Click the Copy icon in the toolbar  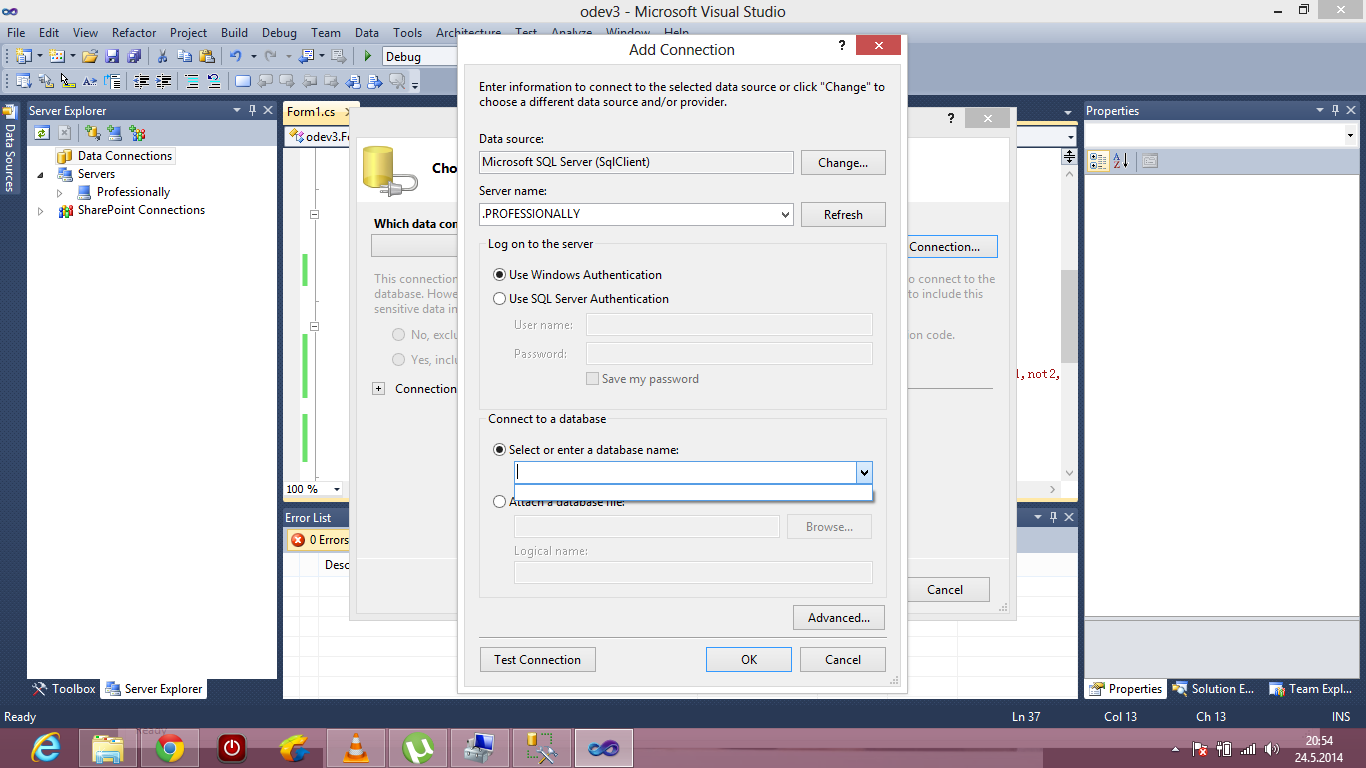point(184,57)
